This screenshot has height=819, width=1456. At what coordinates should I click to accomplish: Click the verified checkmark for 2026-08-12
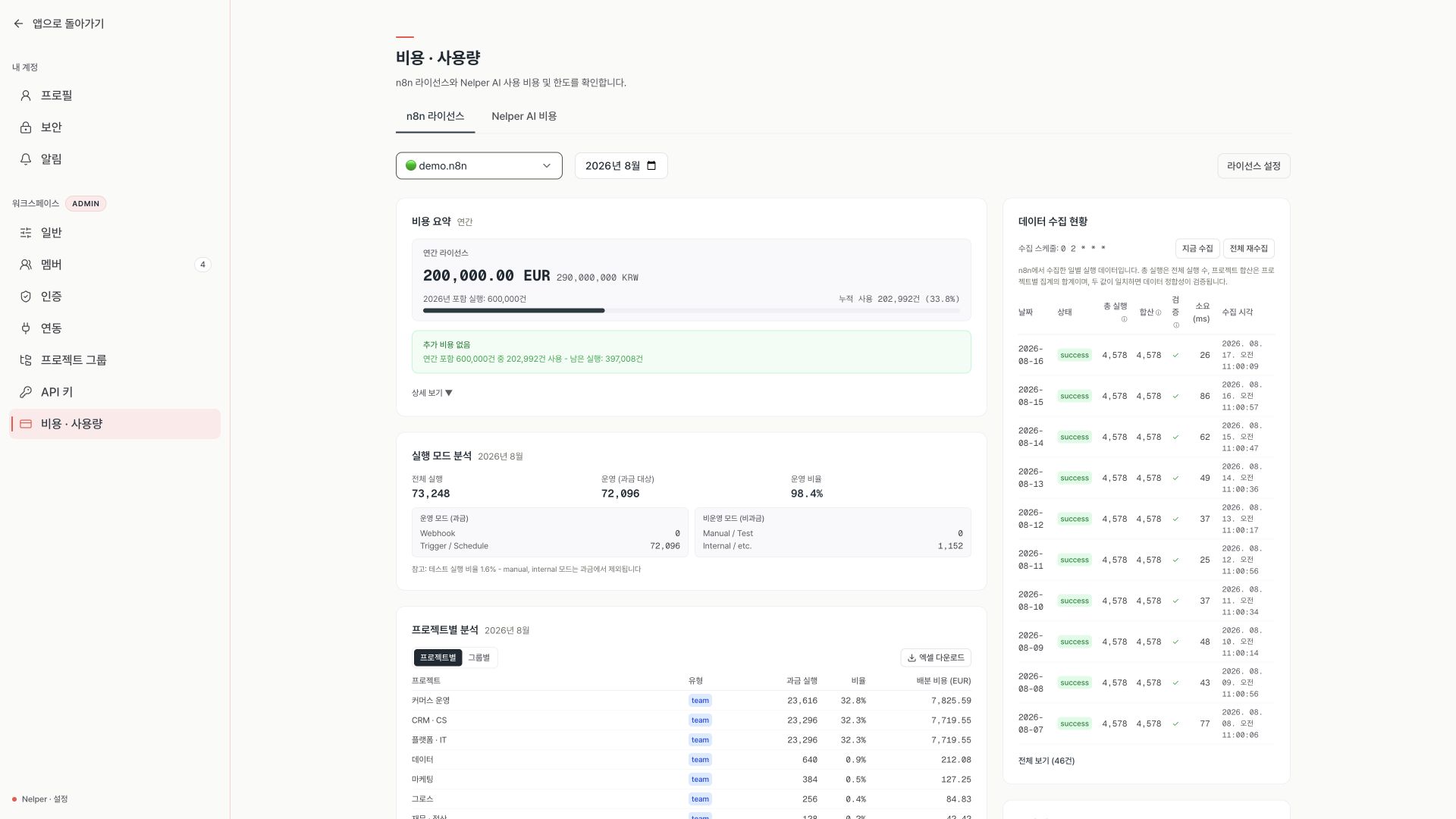coord(1175,519)
